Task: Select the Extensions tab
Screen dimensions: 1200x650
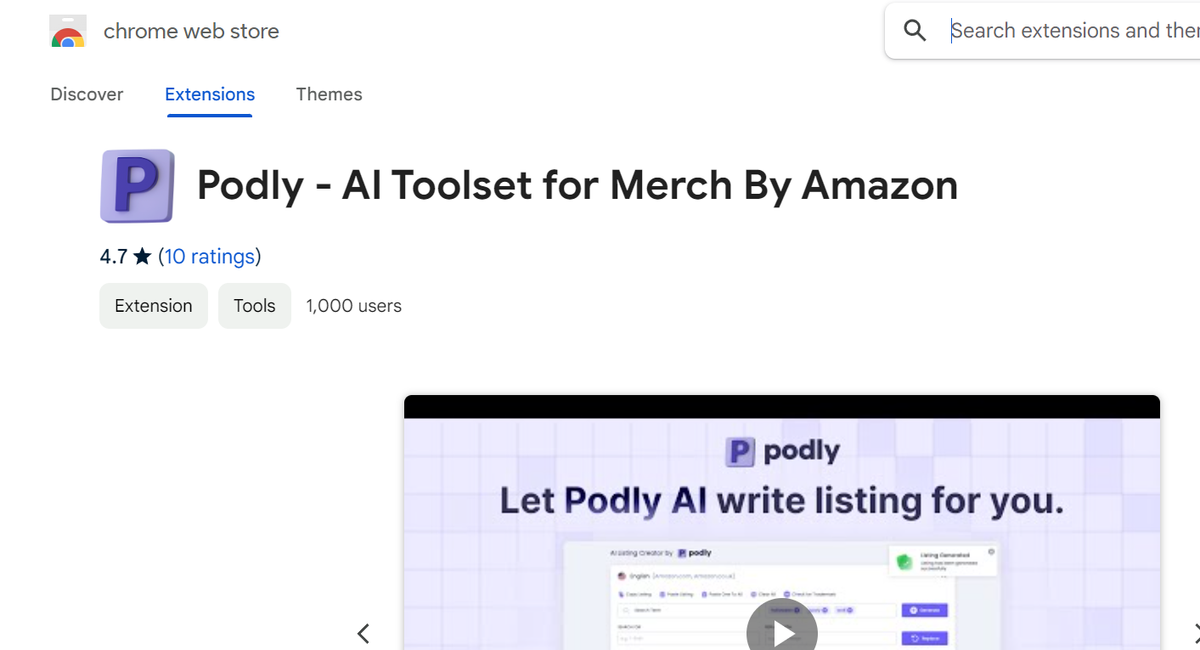Action: (209, 94)
